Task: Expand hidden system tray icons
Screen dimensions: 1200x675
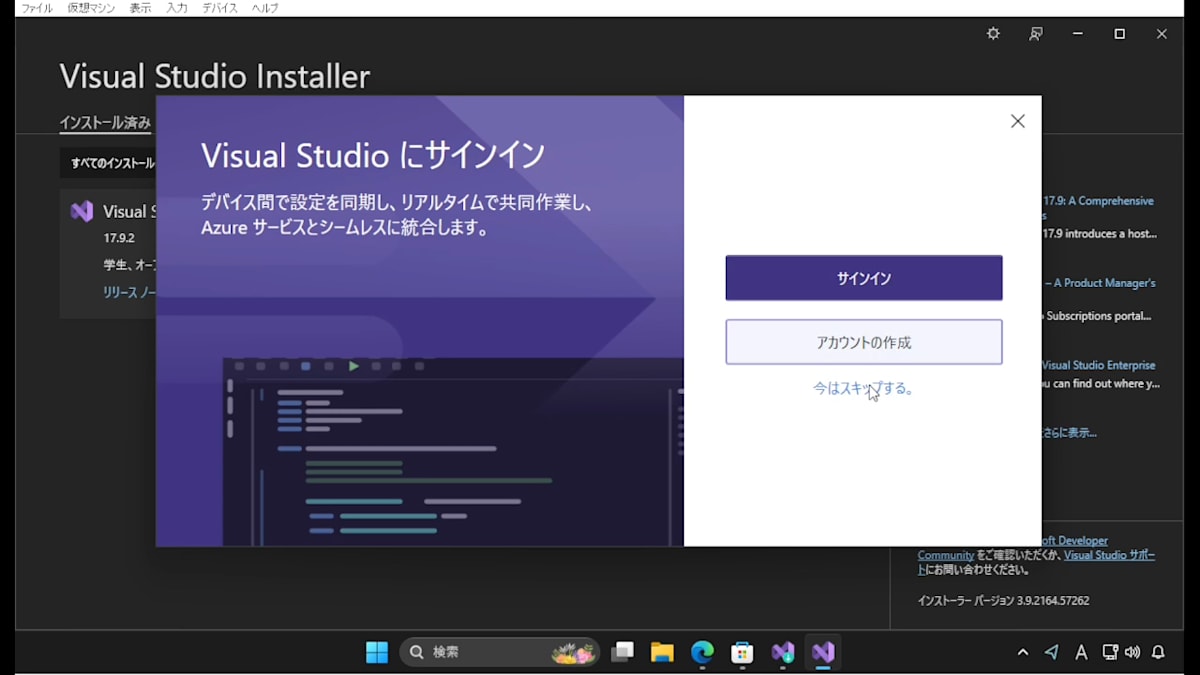Action: [1022, 651]
